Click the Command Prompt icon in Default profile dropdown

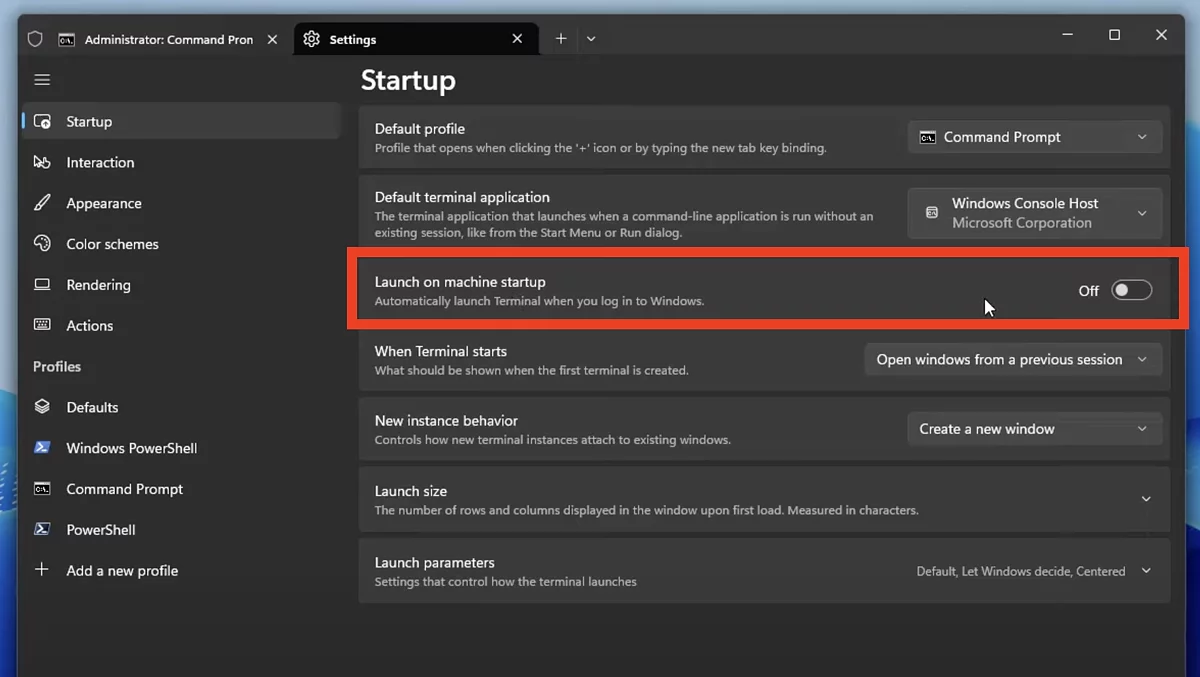pos(928,137)
